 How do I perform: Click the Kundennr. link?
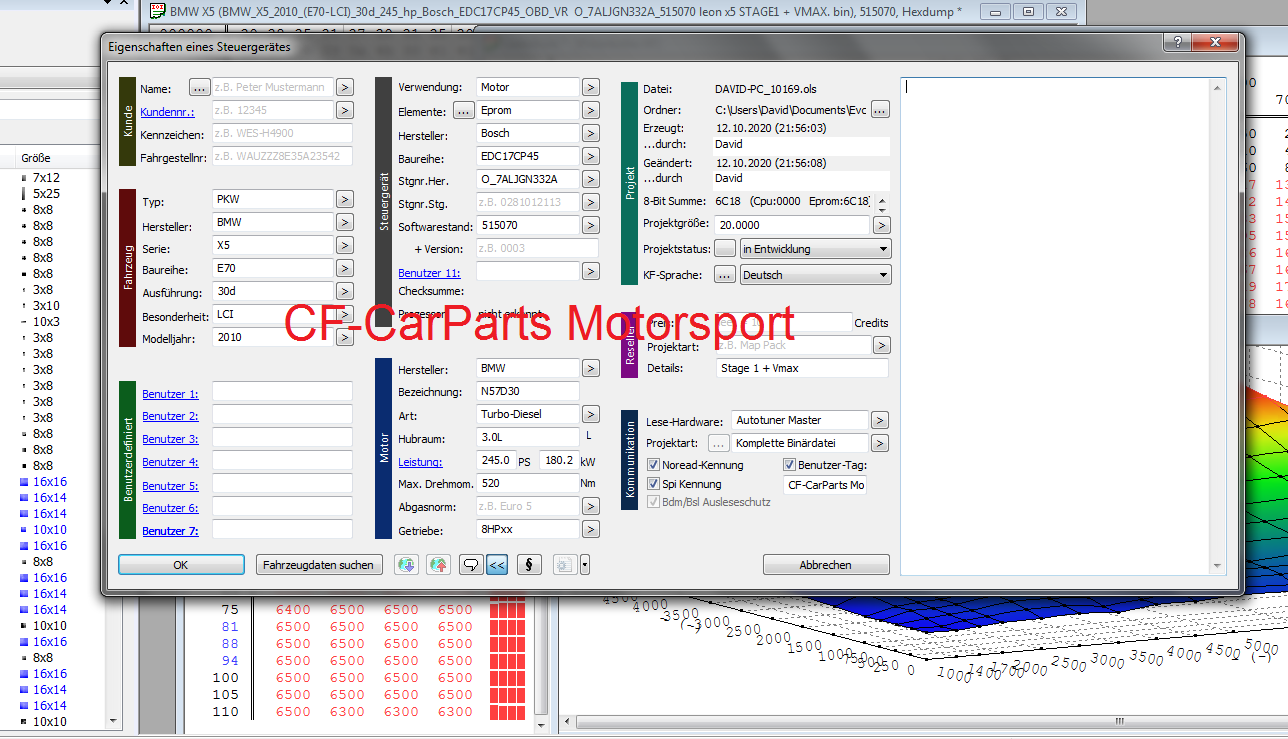tap(168, 112)
